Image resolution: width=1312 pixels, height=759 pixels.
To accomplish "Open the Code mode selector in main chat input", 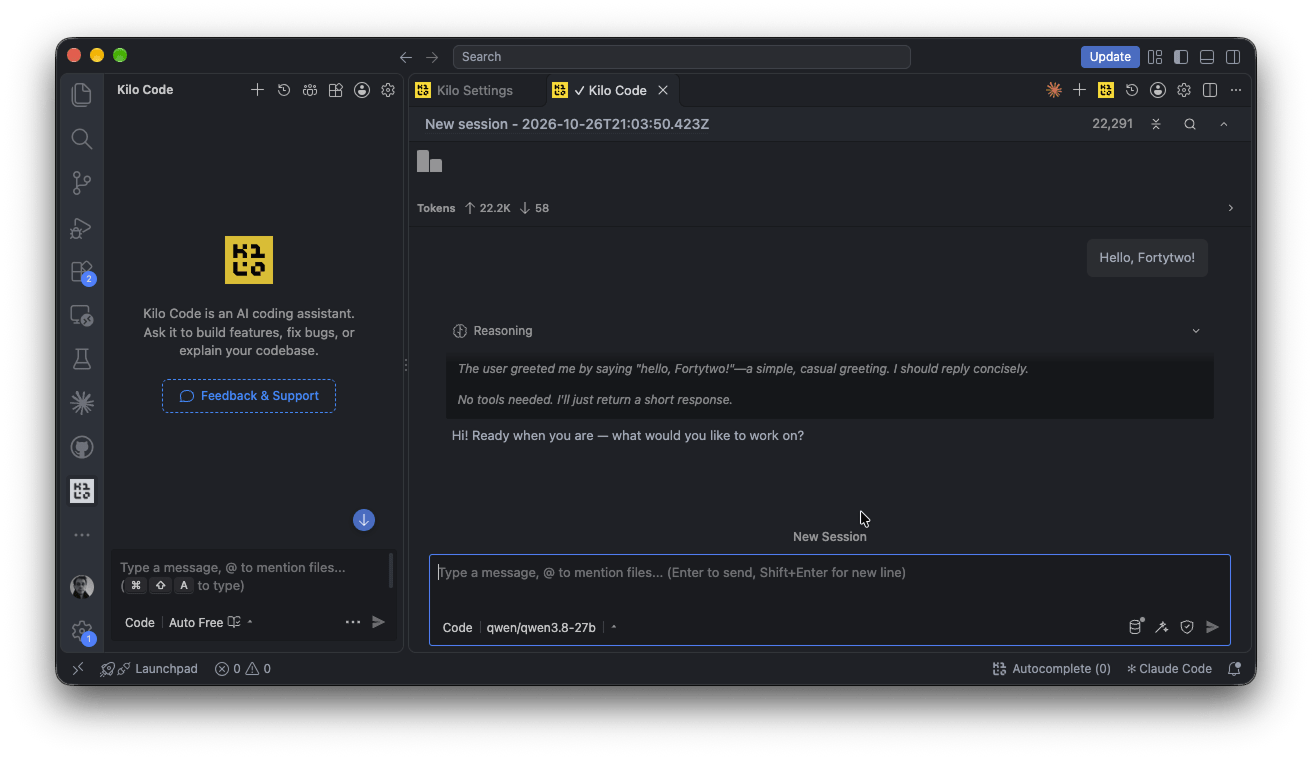I will 457,627.
